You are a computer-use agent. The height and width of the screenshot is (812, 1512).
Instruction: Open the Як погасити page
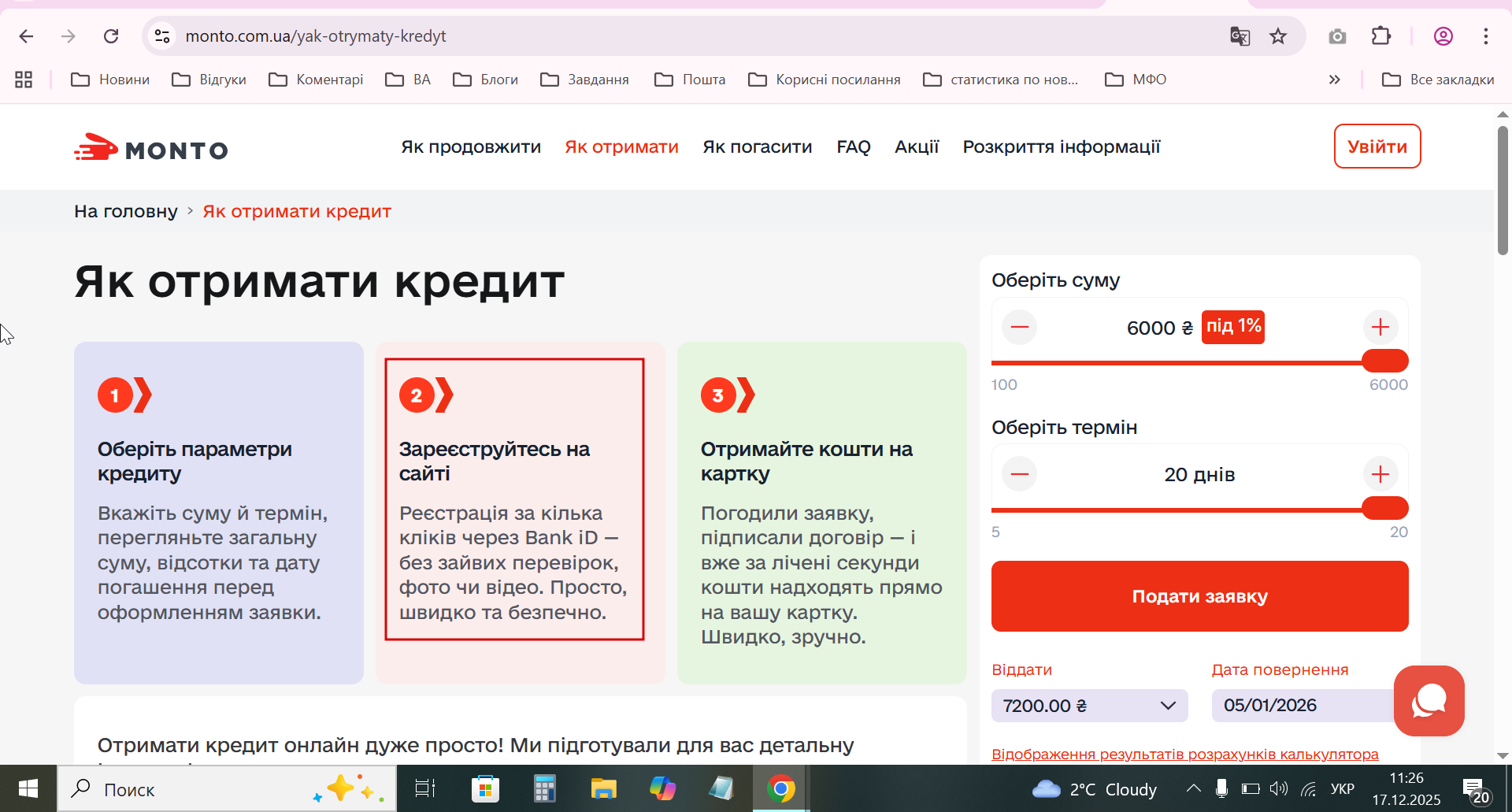click(757, 147)
